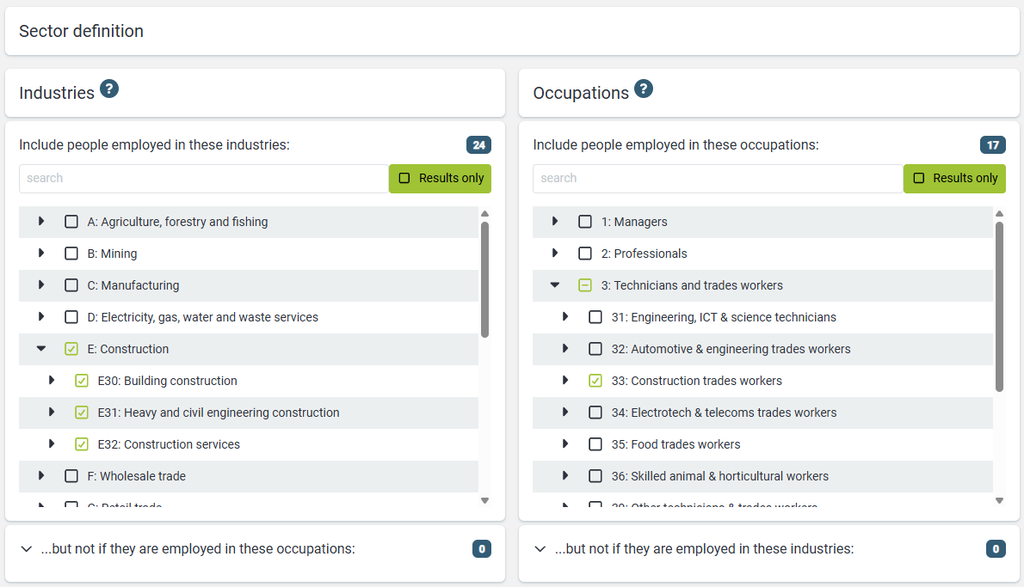Click the industries count badge showing 24
The image size is (1024, 587).
click(479, 145)
